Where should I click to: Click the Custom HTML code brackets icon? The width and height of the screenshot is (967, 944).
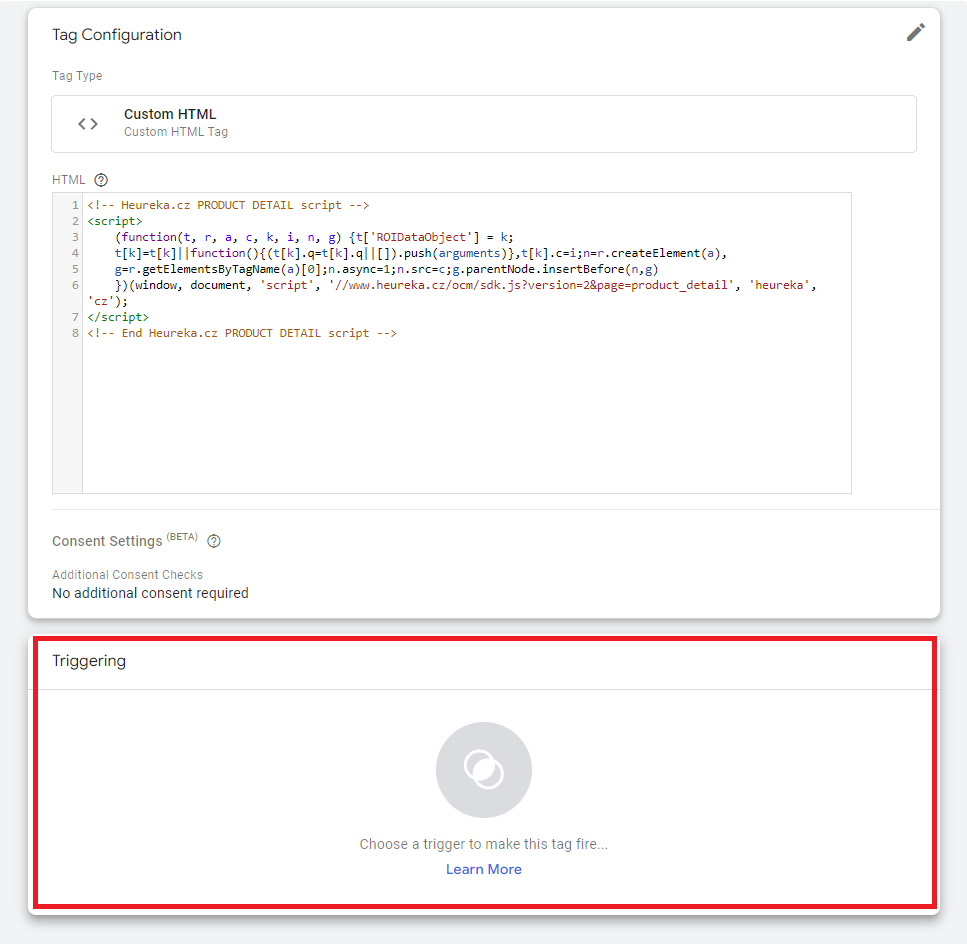(x=88, y=124)
